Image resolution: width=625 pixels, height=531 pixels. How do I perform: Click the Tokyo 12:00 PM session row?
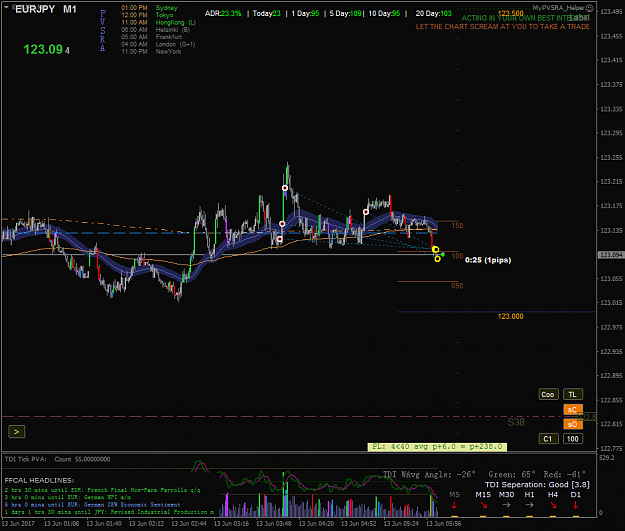tap(147, 15)
